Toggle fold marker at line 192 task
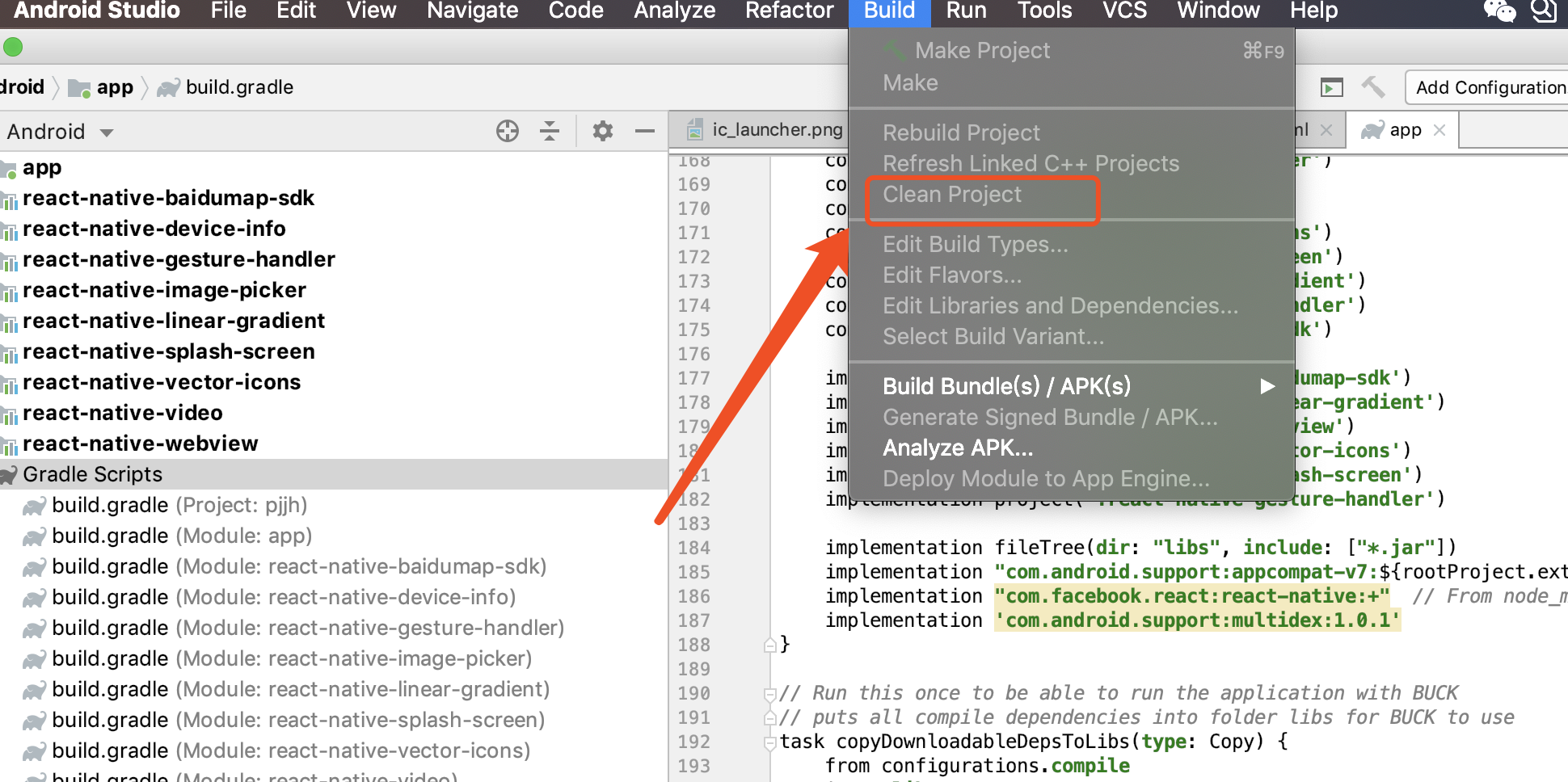 coord(770,742)
